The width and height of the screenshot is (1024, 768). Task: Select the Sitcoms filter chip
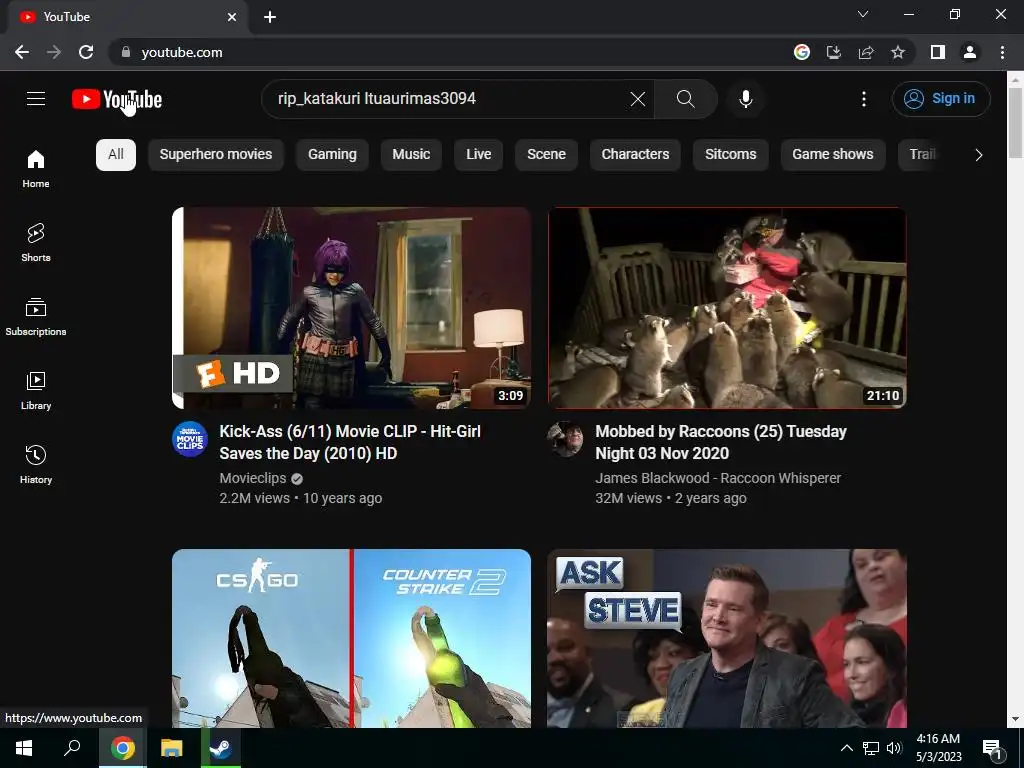coord(730,155)
